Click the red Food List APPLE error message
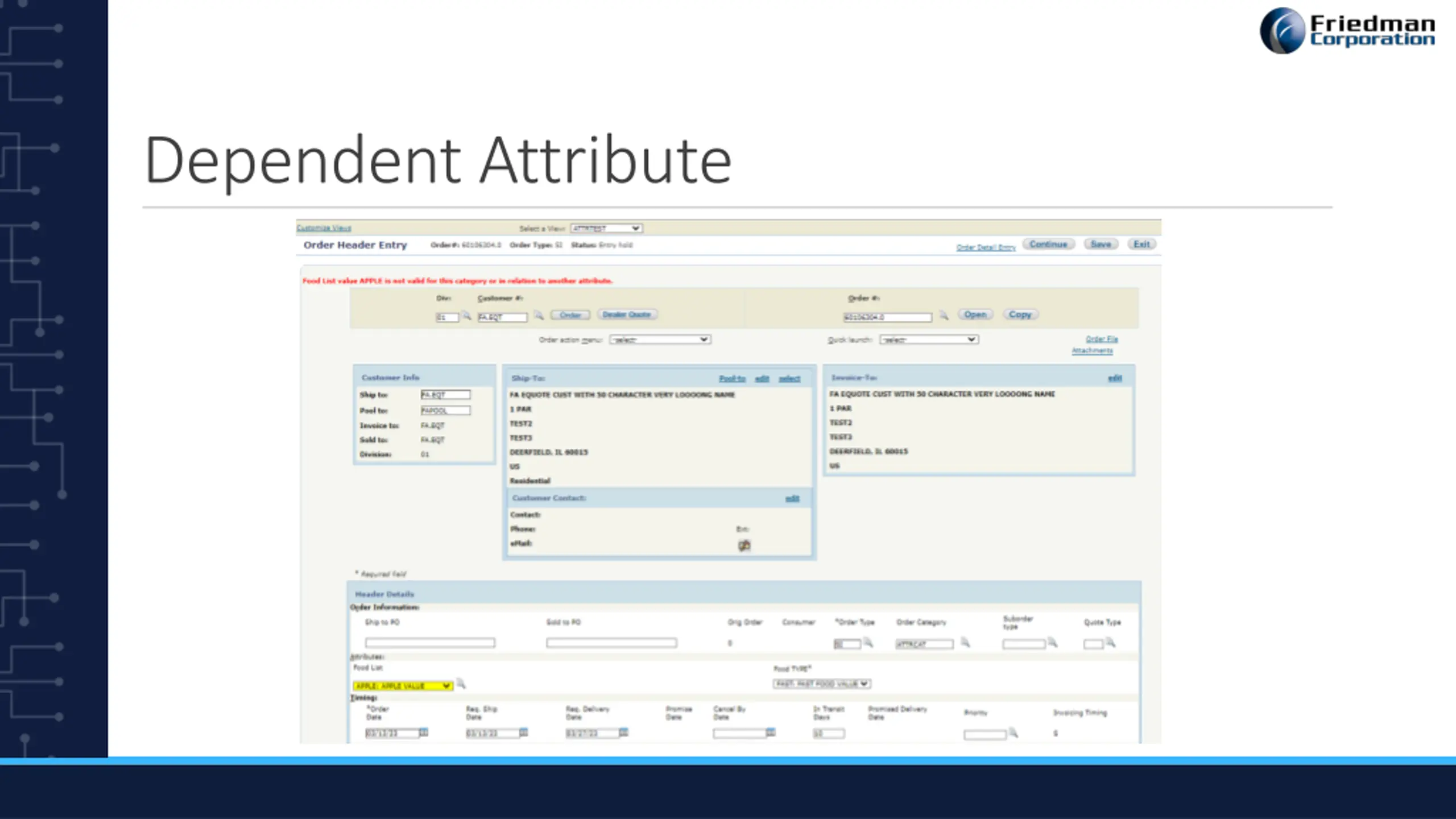The height and width of the screenshot is (819, 1456). (x=457, y=281)
